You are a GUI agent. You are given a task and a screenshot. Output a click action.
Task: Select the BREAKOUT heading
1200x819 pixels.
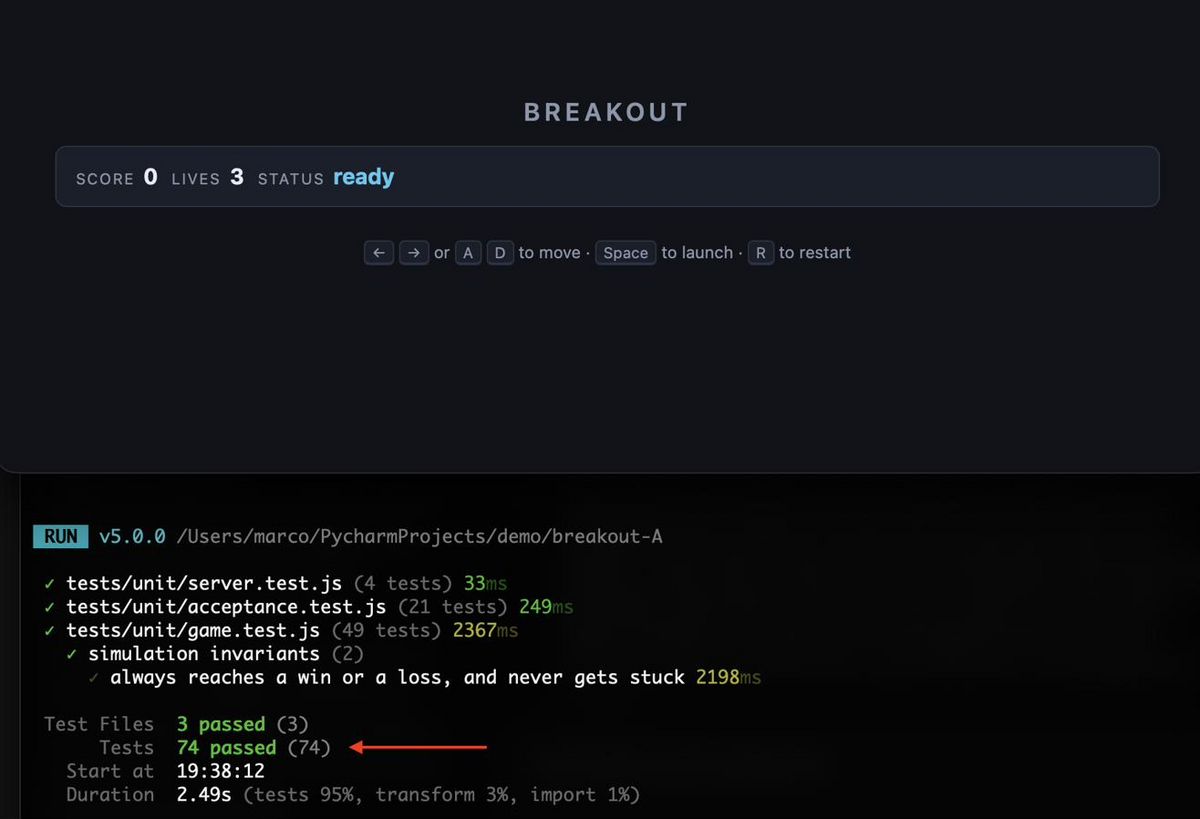coord(607,112)
